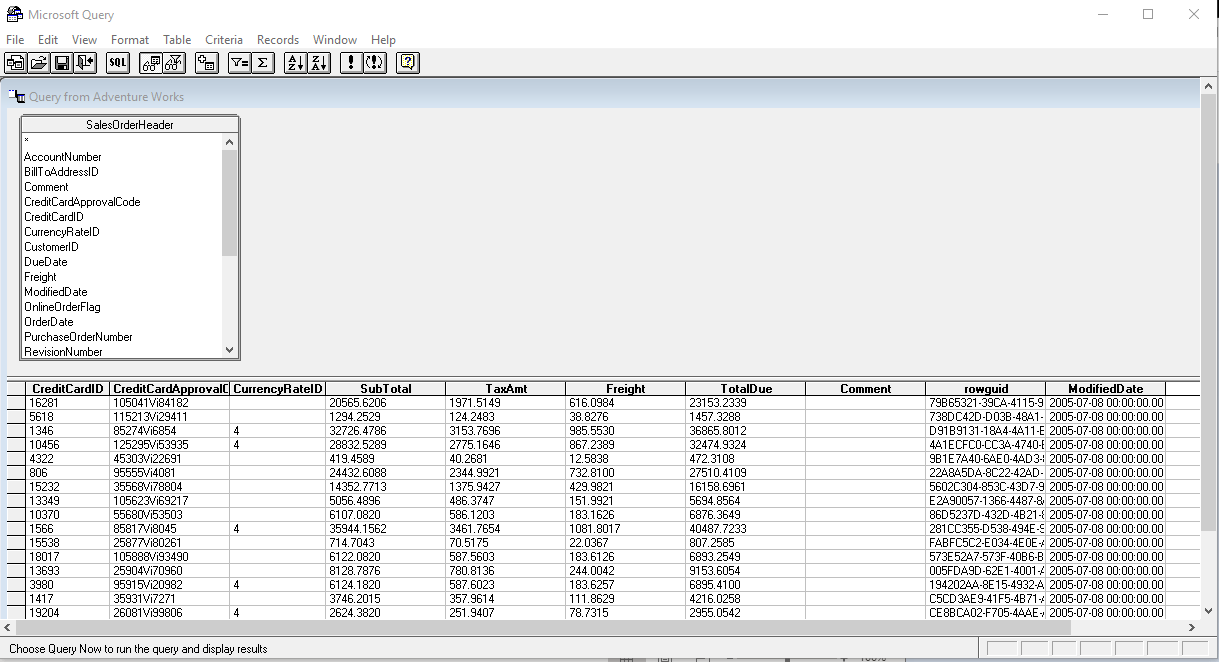Click the Query Now exclamation icon
This screenshot has width=1219, height=662.
(351, 62)
